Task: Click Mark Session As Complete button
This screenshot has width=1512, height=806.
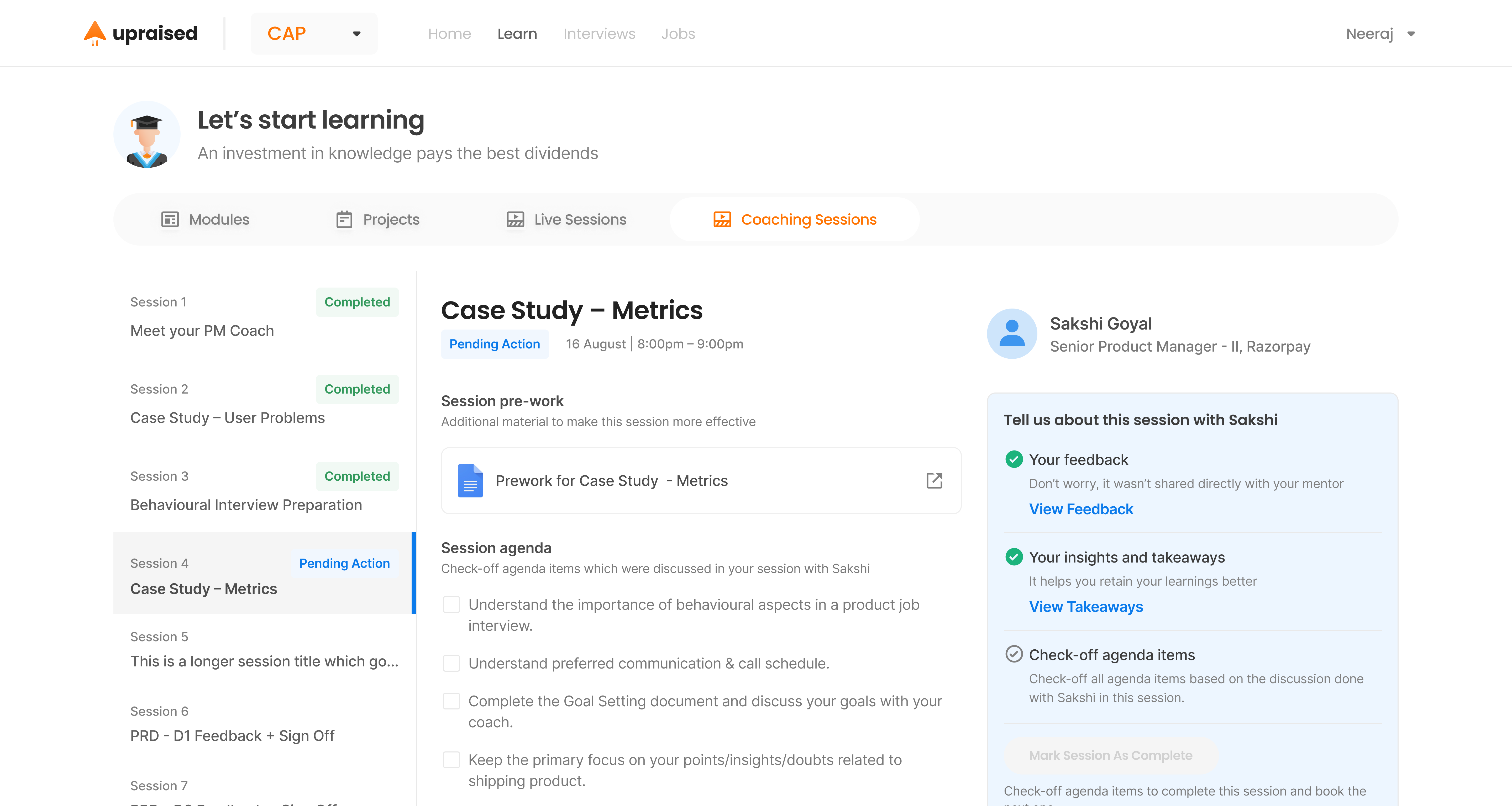Action: coord(1111,756)
